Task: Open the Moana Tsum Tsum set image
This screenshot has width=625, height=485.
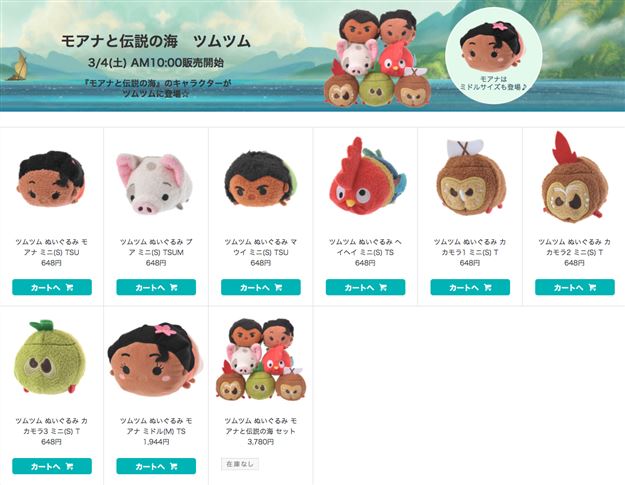Action: click(261, 359)
